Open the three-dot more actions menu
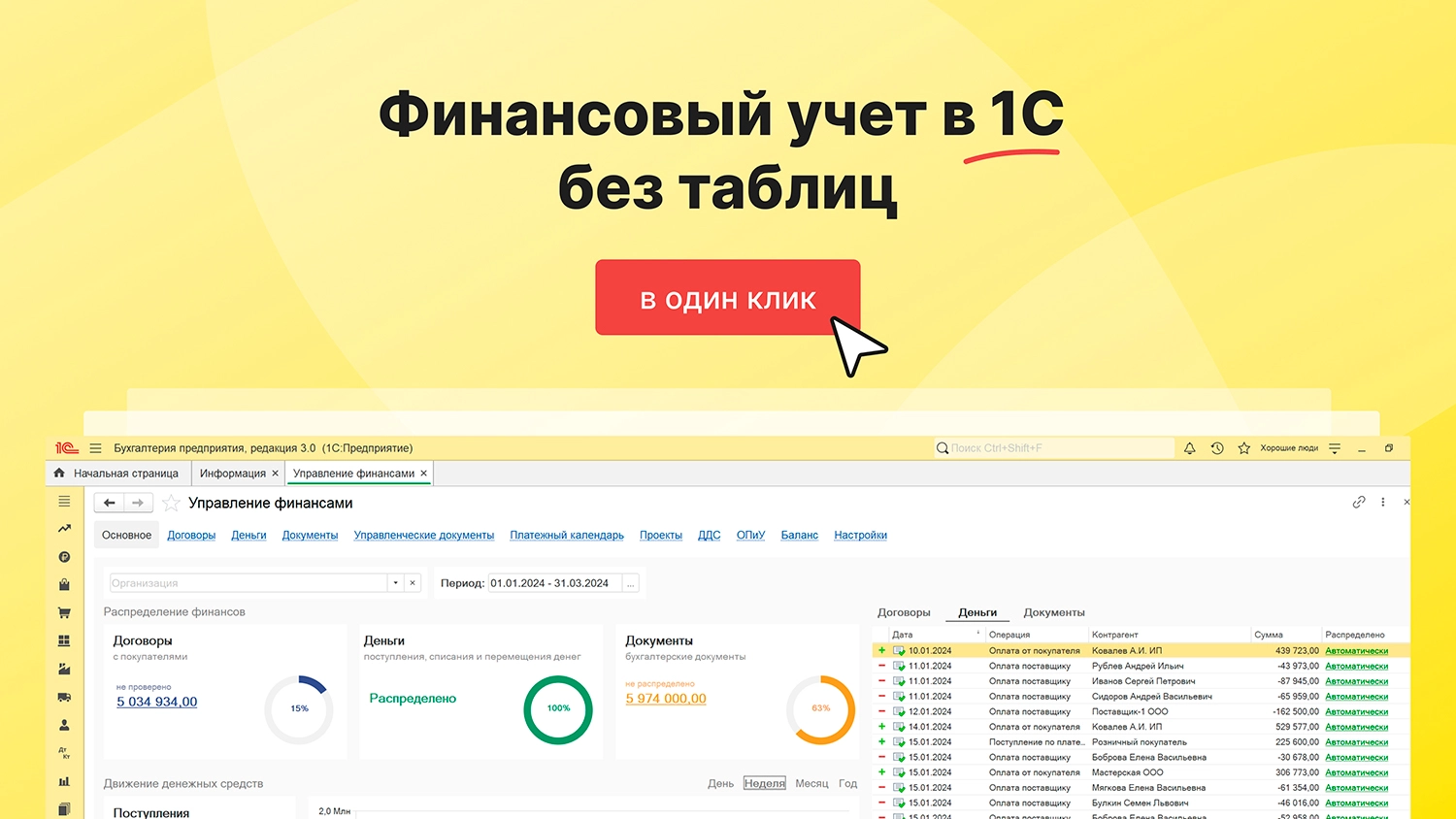This screenshot has width=1456, height=819. click(x=1383, y=502)
